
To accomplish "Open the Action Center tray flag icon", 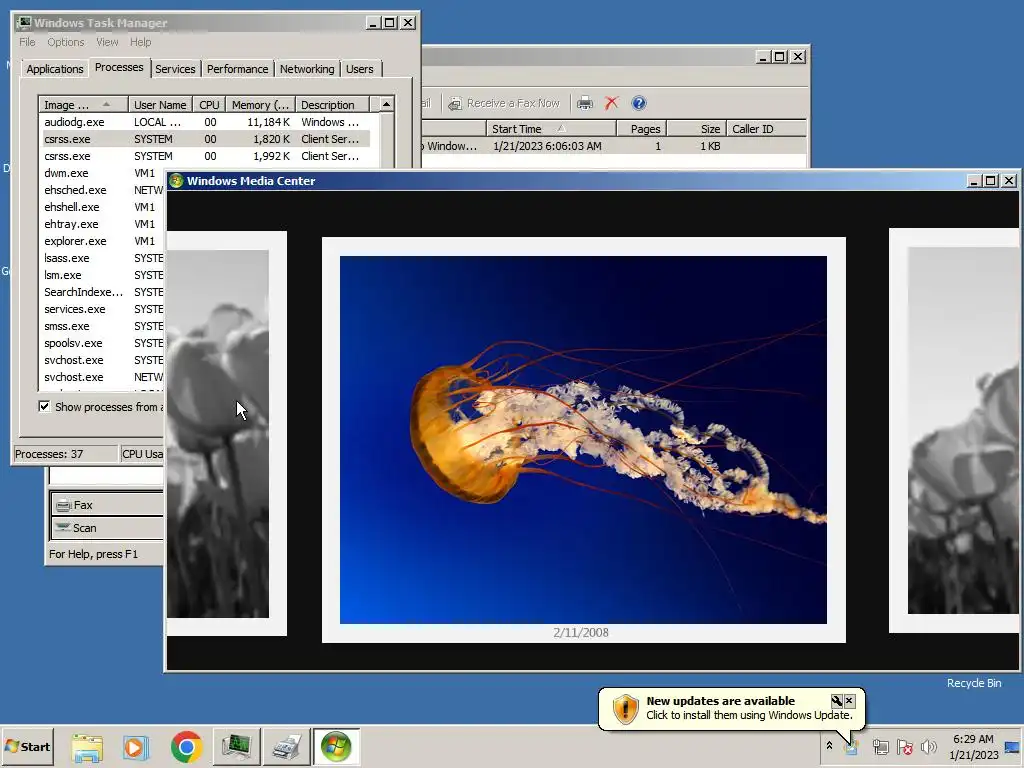I will coord(904,746).
